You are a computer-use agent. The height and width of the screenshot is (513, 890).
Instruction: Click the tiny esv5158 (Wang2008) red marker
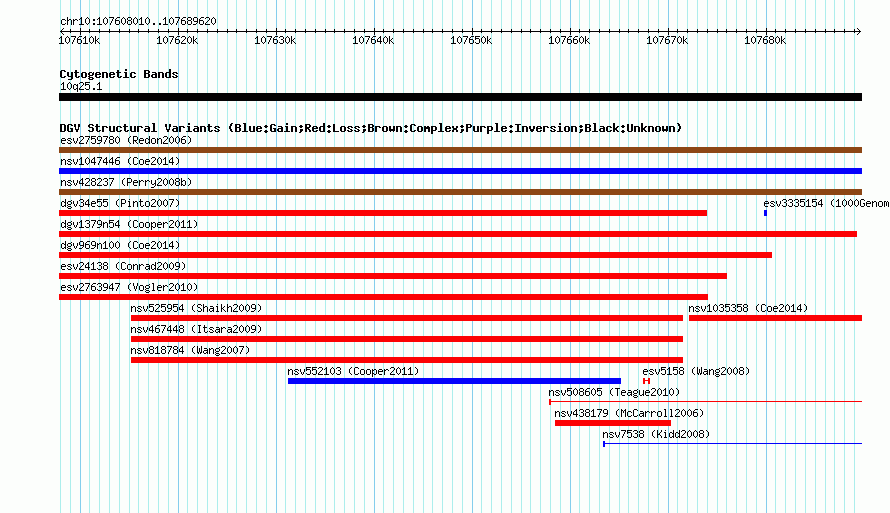[x=646, y=381]
